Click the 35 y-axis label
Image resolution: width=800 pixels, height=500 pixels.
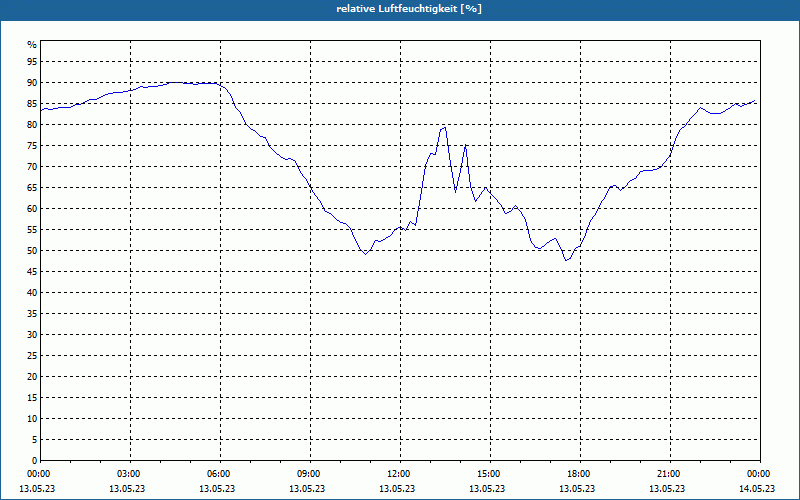(x=32, y=314)
